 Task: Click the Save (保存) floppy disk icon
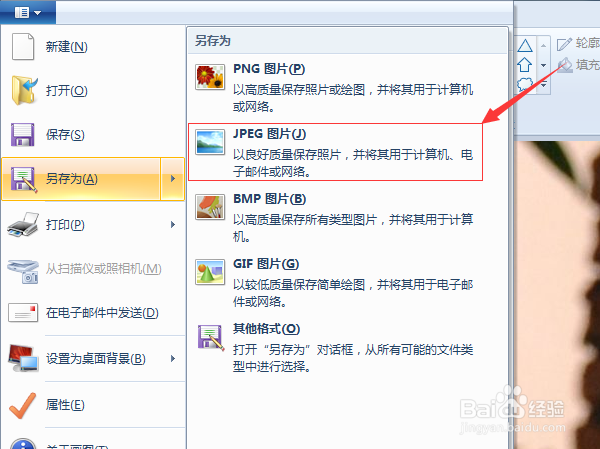tap(23, 134)
